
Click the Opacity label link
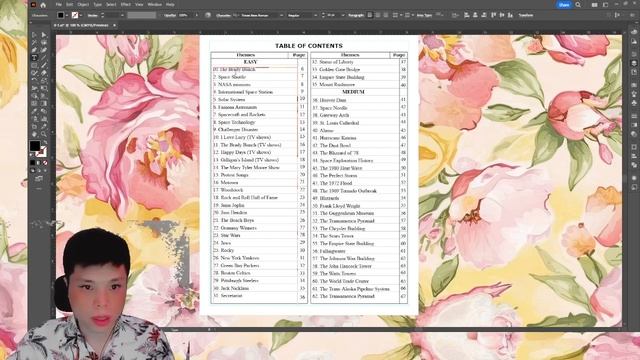(170, 15)
